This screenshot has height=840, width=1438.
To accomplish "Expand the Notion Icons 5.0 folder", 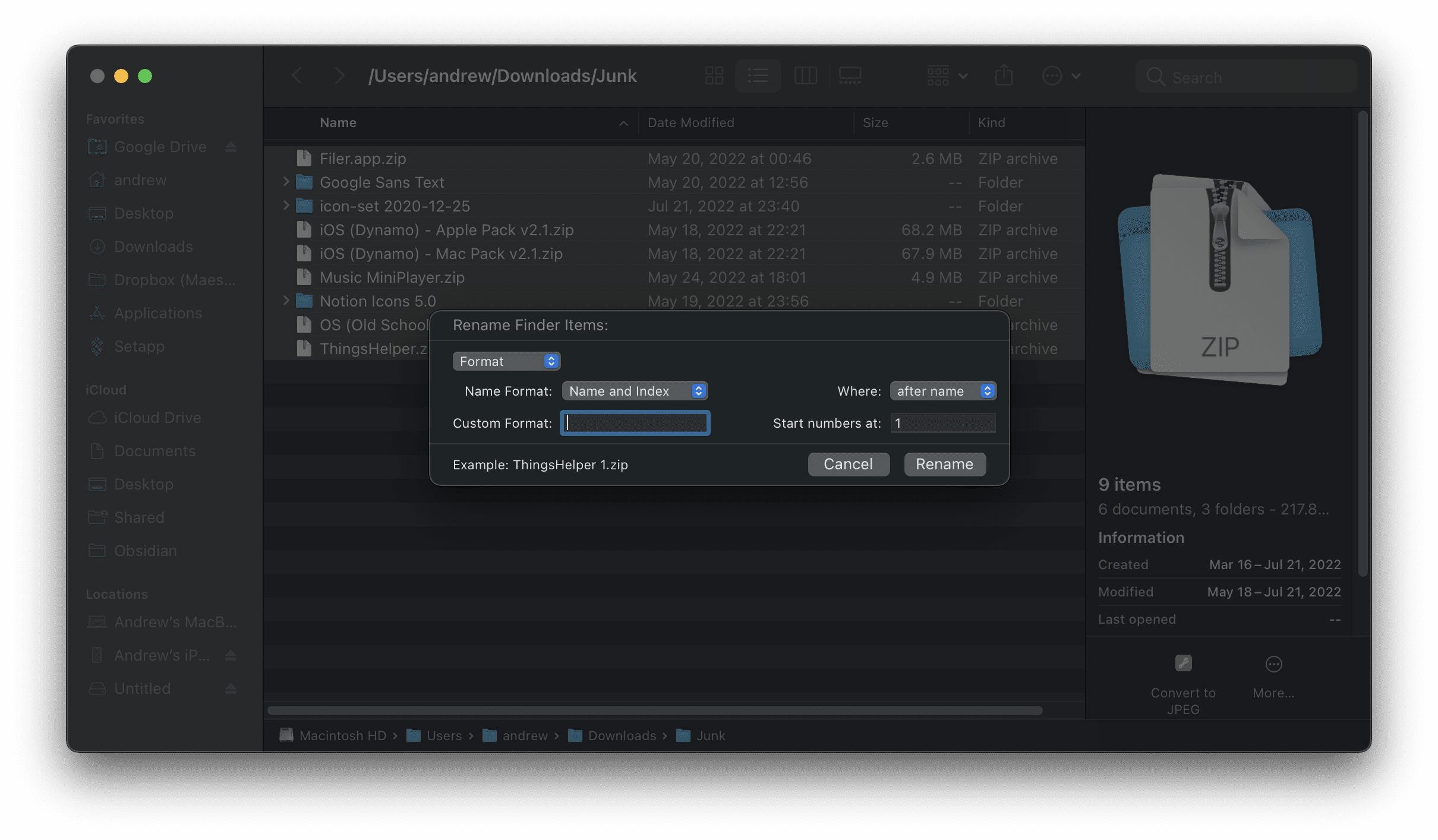I will pyautogui.click(x=286, y=301).
